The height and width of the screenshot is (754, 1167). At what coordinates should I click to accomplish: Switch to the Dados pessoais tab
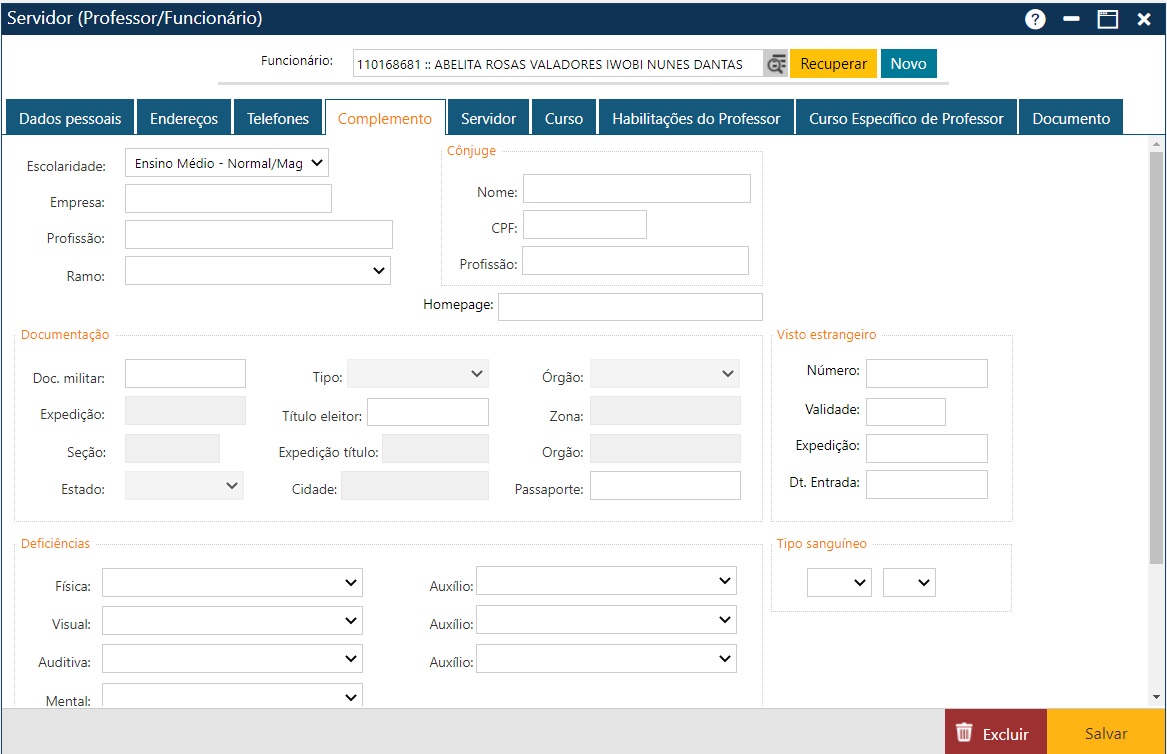pyautogui.click(x=70, y=118)
